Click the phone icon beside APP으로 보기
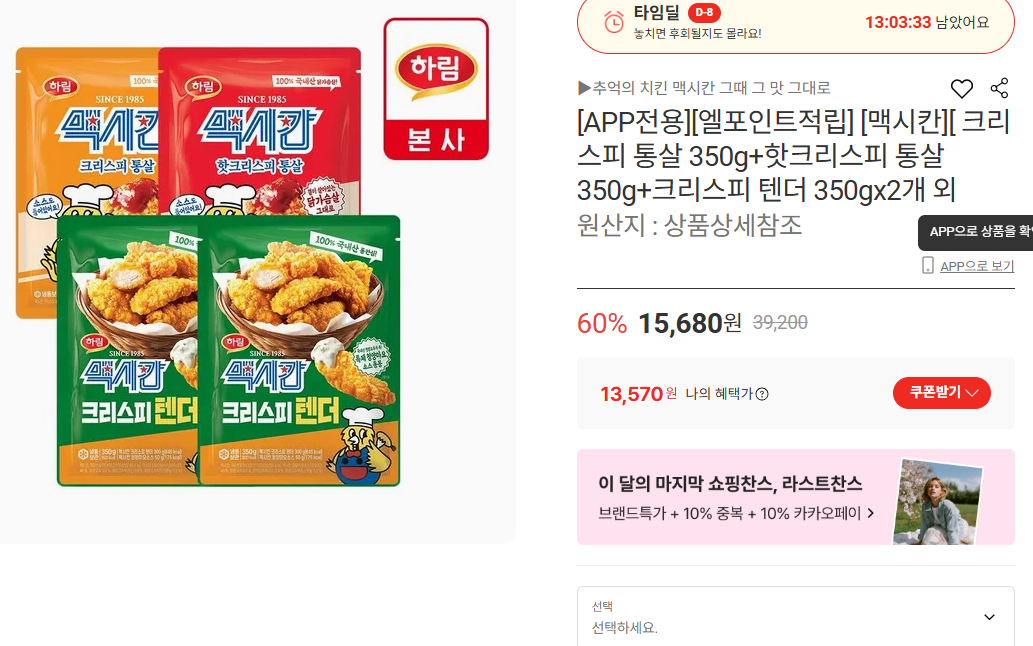 (x=928, y=265)
